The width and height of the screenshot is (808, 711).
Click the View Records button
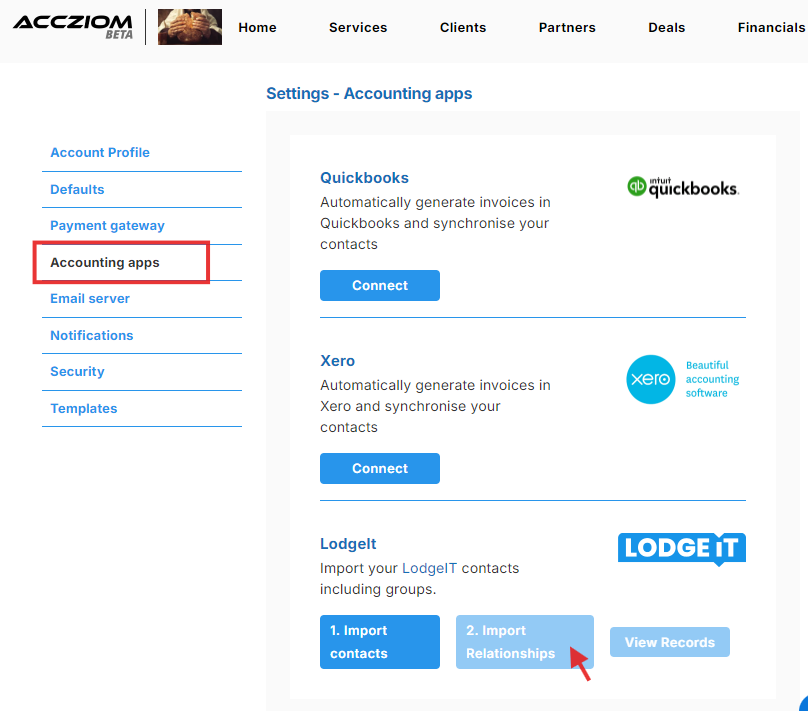pyautogui.click(x=669, y=642)
